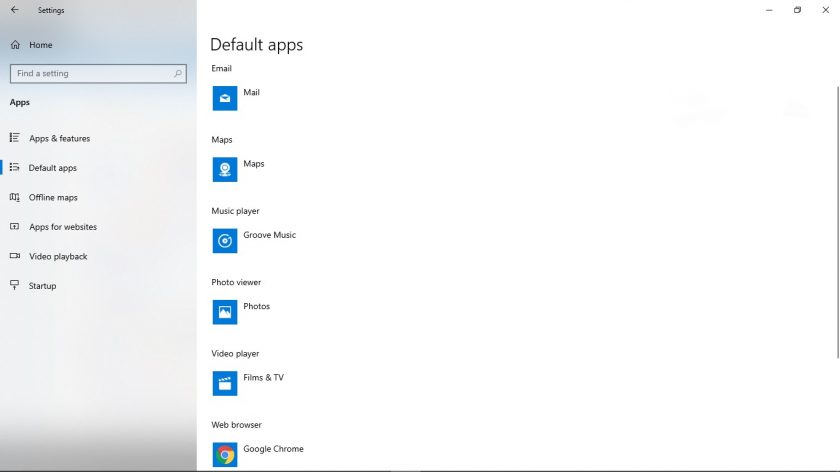Change web browser from Google Chrome
The image size is (840, 472).
pyautogui.click(x=273, y=449)
